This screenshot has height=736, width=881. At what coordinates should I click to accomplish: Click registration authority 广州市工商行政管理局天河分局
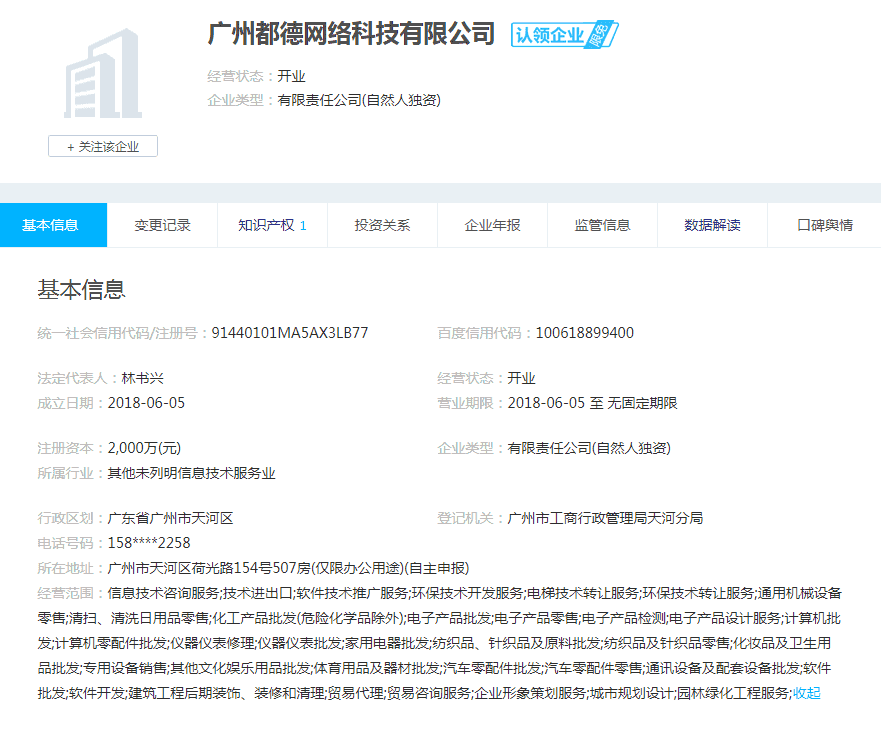[x=606, y=518]
